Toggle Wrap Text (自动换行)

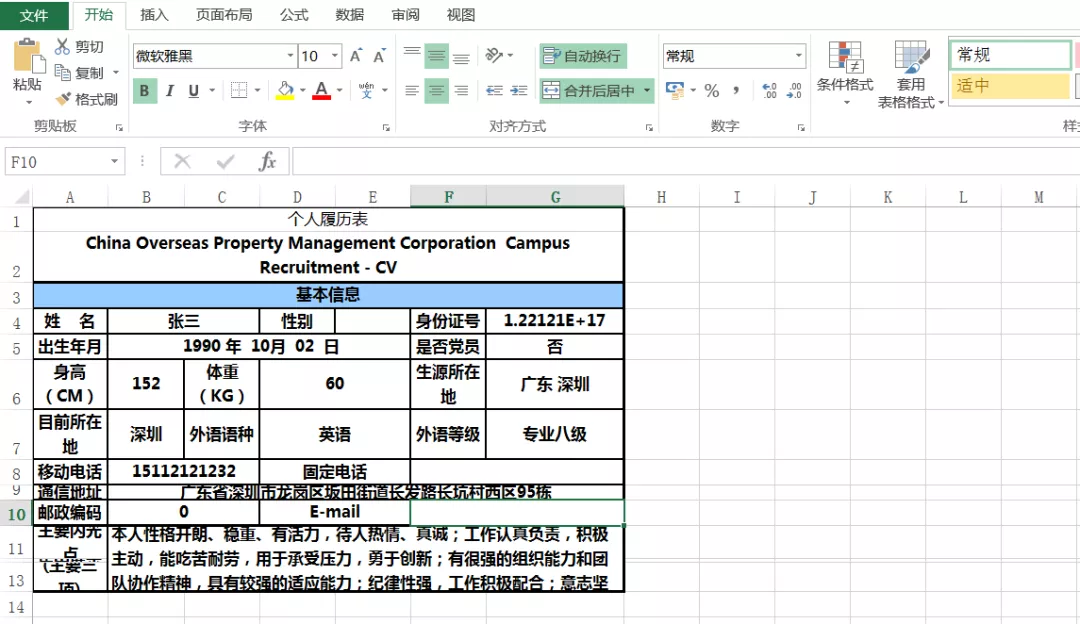(583, 56)
